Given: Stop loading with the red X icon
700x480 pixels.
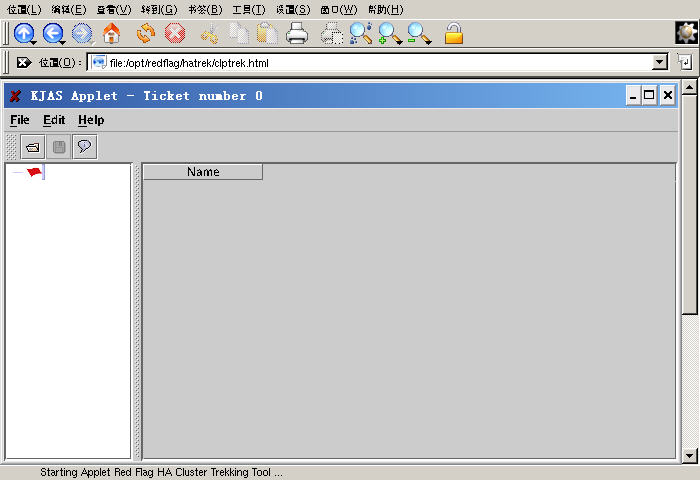Looking at the screenshot, I should (x=175, y=33).
